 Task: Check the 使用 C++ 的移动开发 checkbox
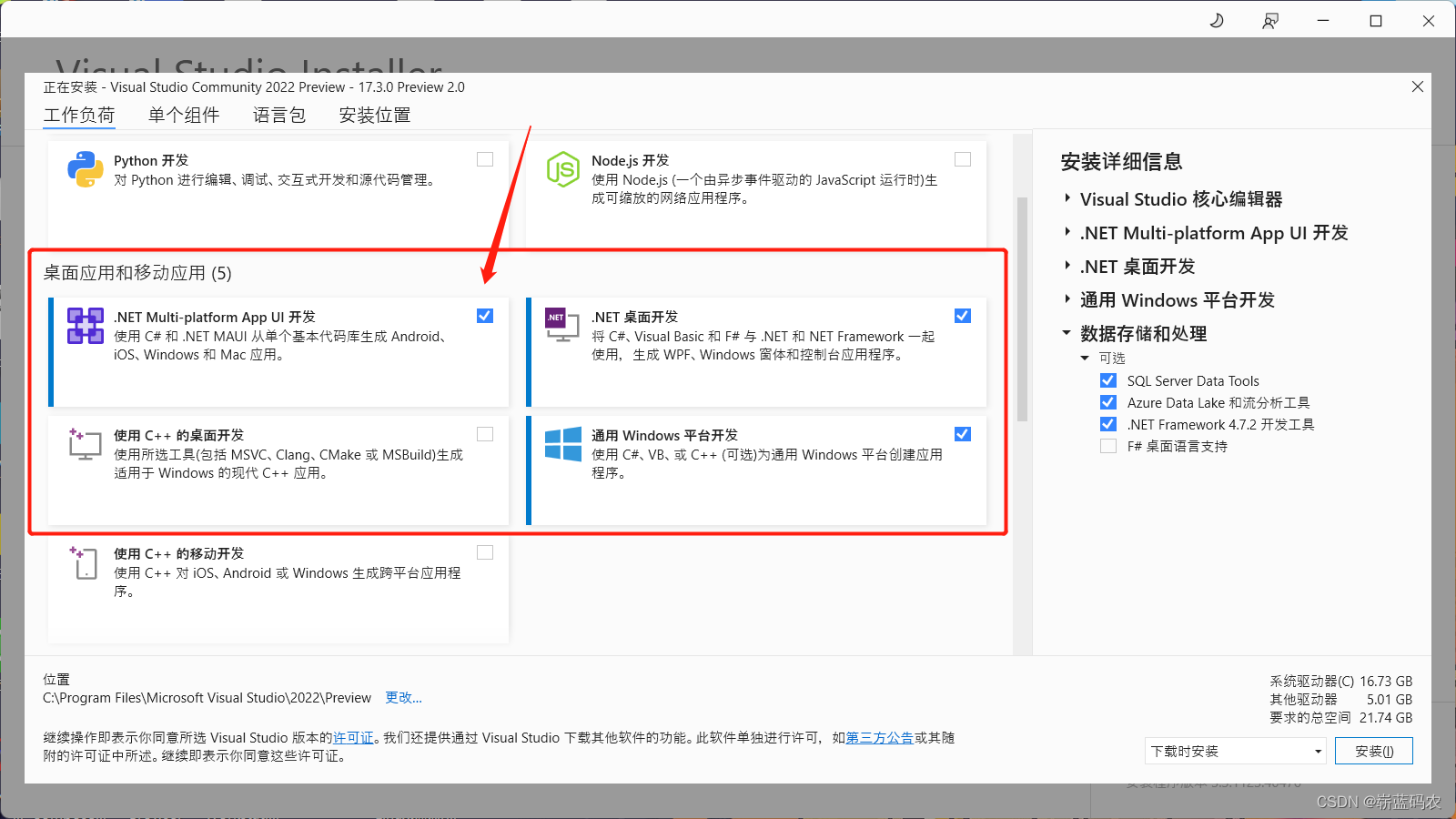point(485,552)
